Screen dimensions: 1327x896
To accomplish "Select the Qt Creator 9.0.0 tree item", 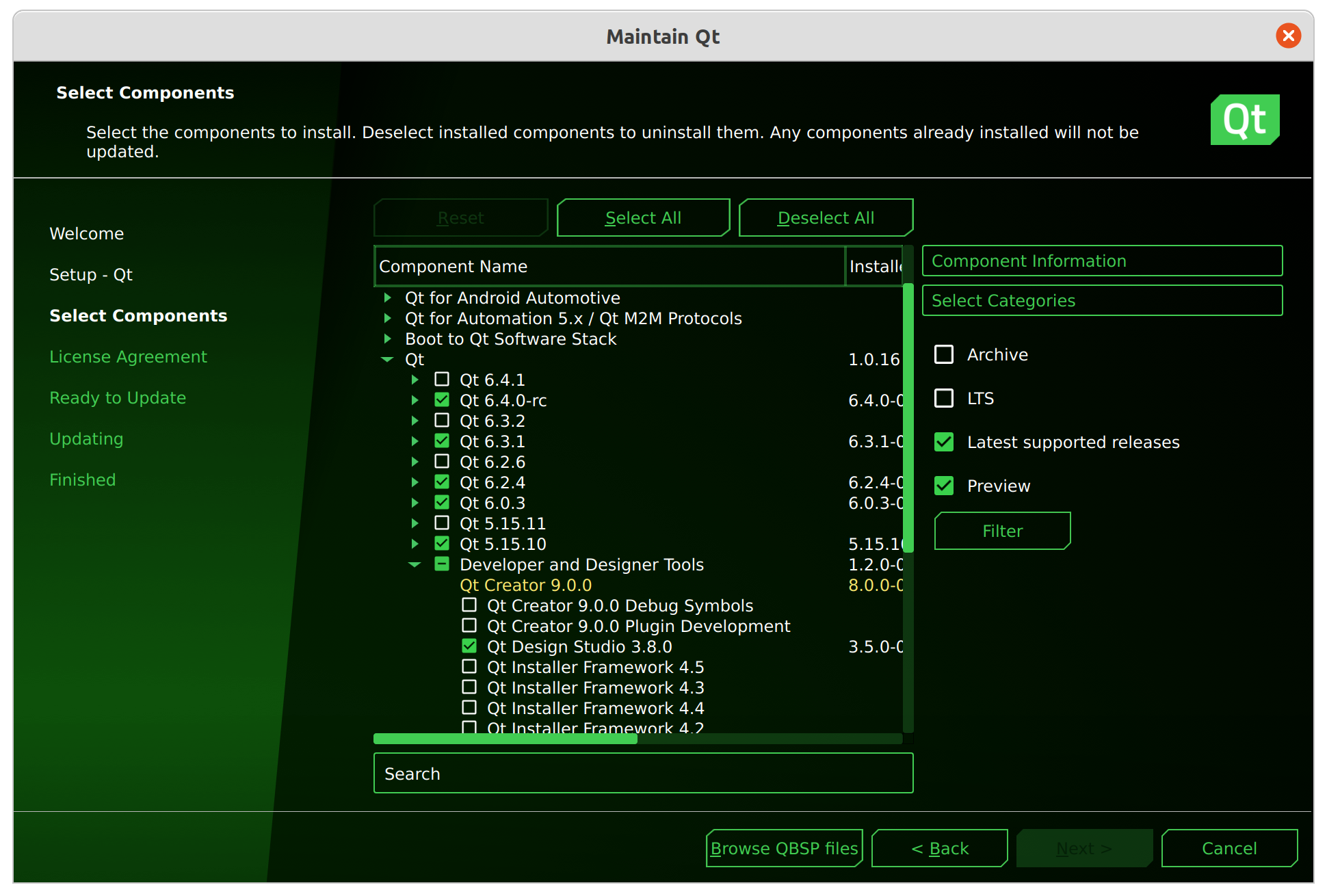I will [x=525, y=585].
